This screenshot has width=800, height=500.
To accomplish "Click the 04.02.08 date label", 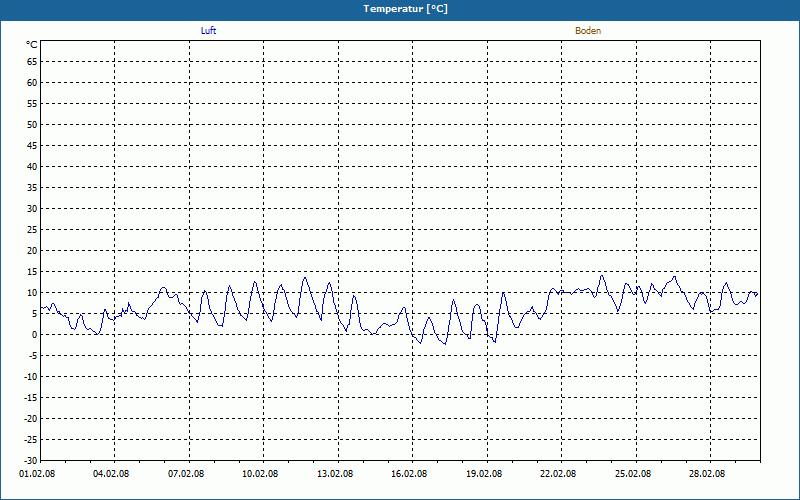I will click(x=111, y=474).
